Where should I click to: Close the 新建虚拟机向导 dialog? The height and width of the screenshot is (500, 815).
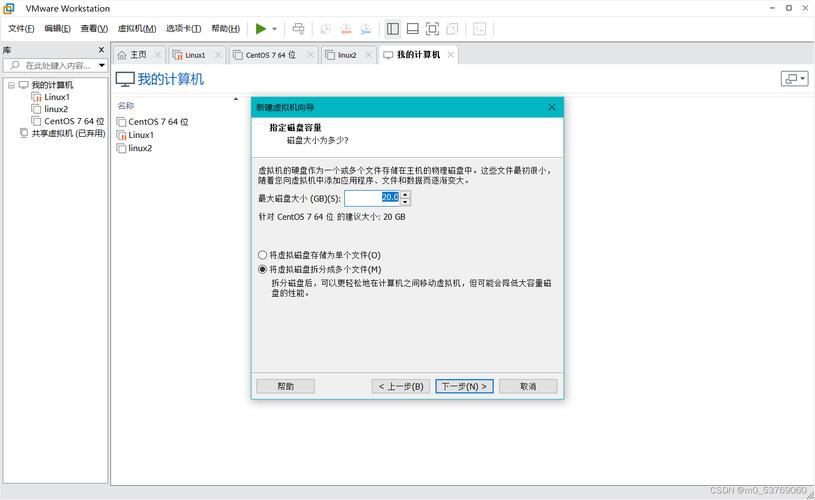551,107
